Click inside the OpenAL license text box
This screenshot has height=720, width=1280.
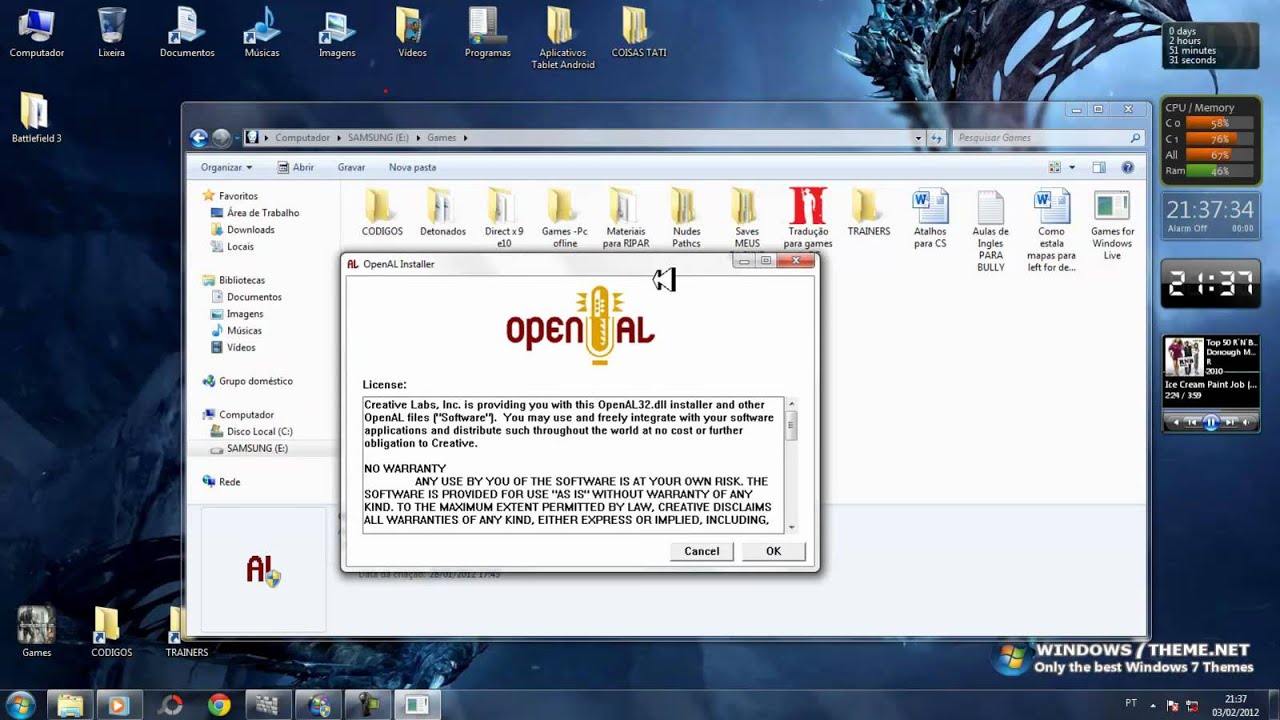(x=574, y=465)
